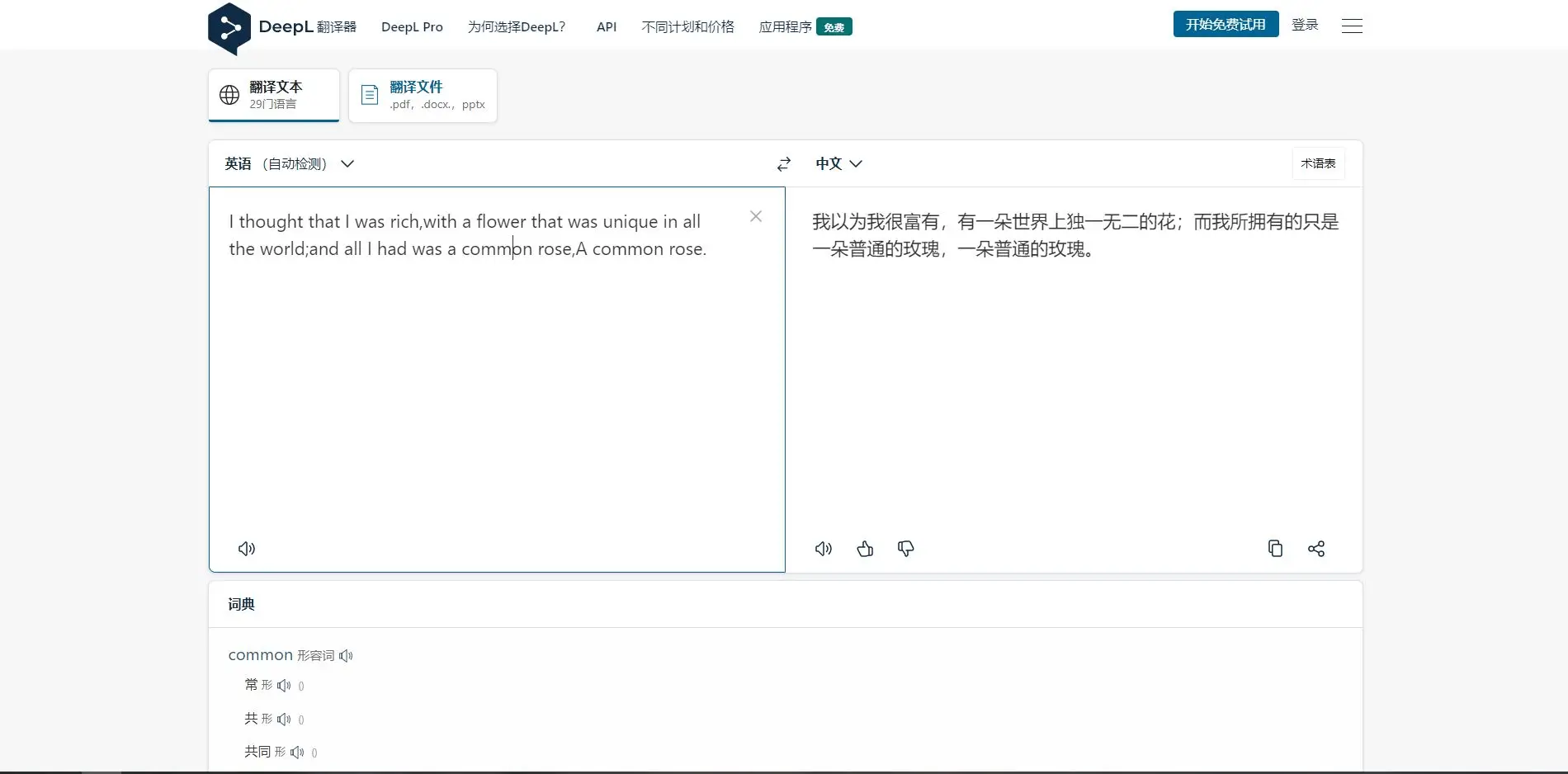Click the 免费 badge
The height and width of the screenshot is (774, 1568).
click(x=834, y=27)
